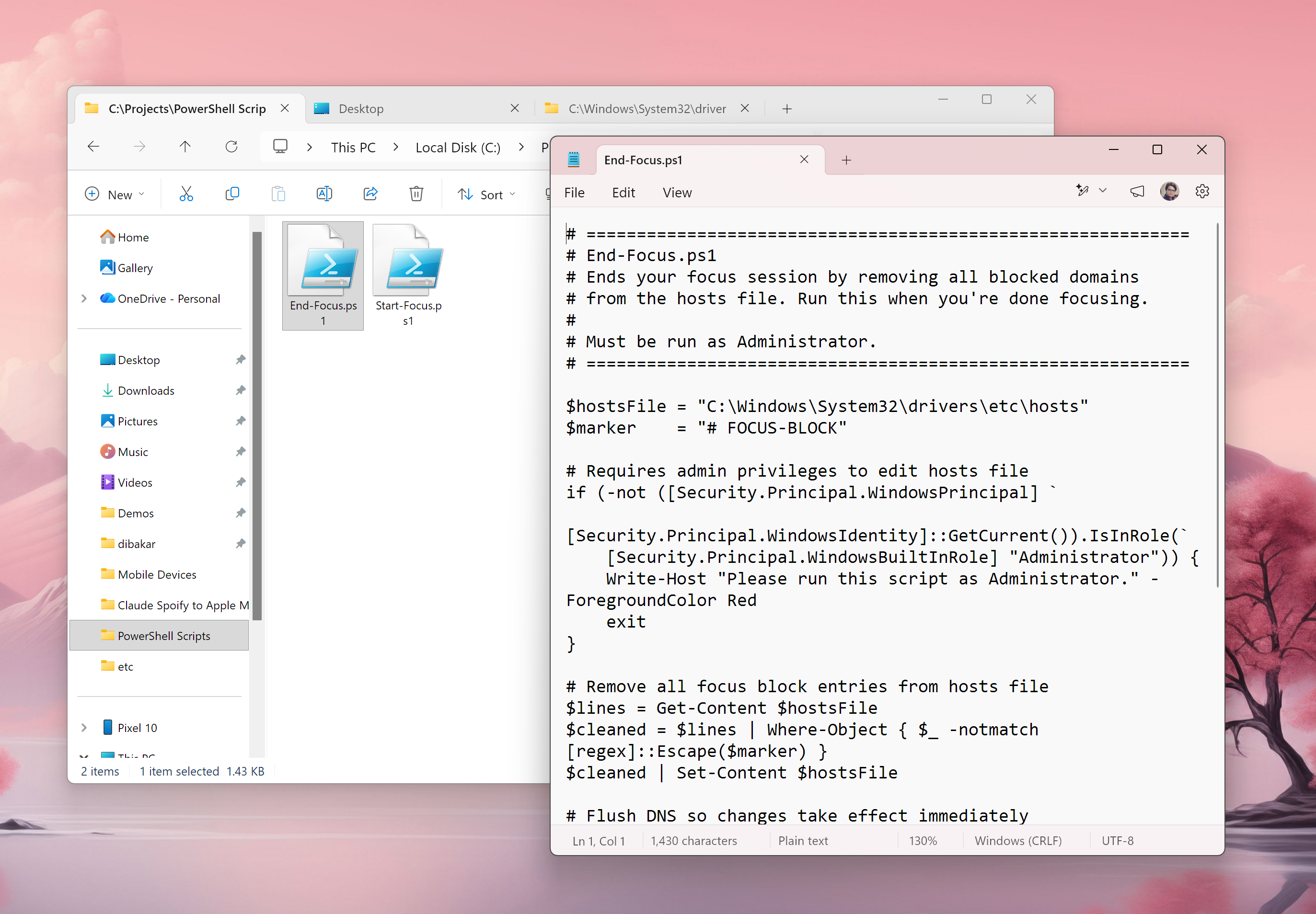Click the navigation pane vertical scrollbar
The height and width of the screenshot is (914, 1316).
click(x=257, y=426)
